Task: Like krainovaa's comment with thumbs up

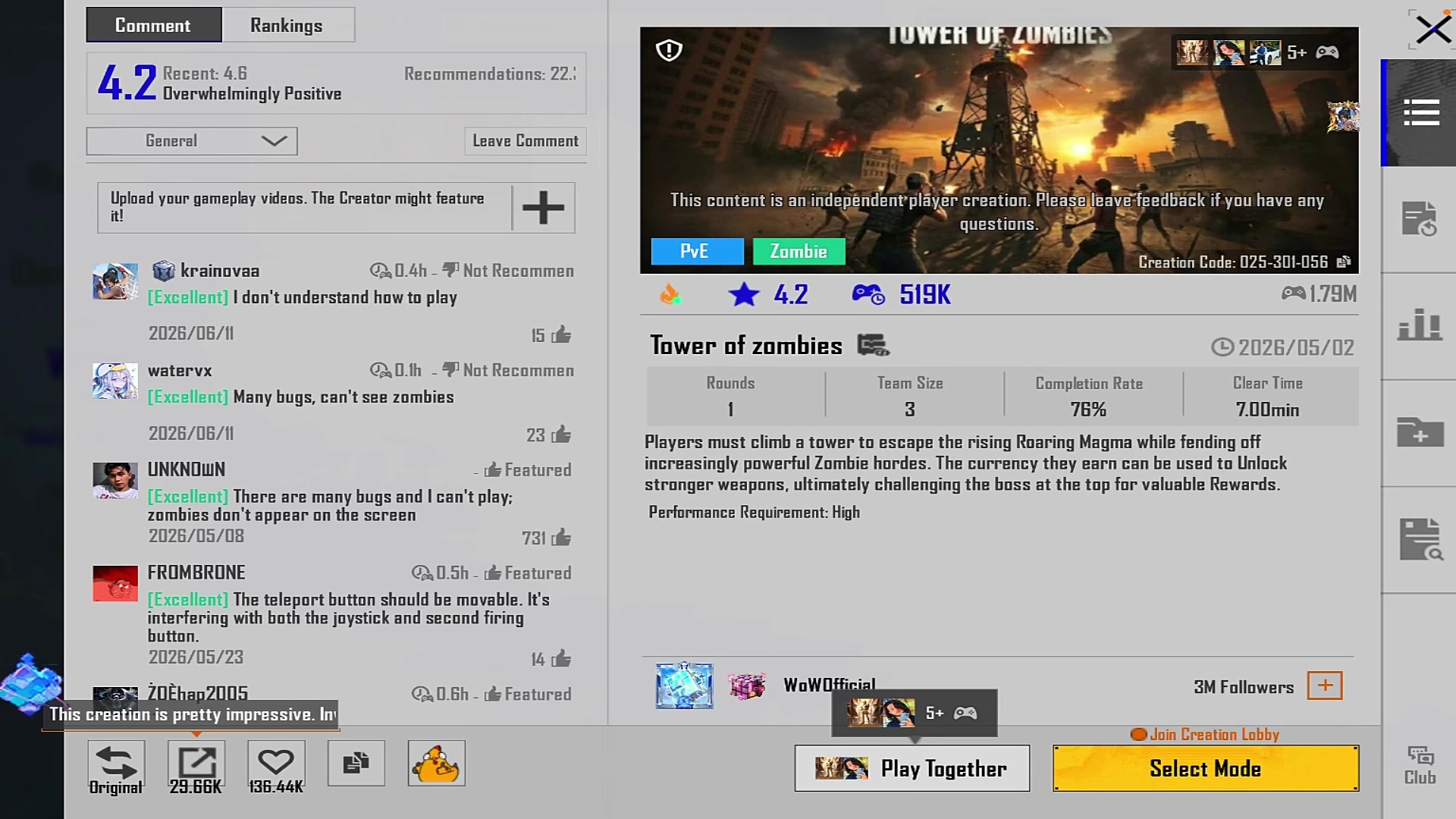Action: point(561,334)
